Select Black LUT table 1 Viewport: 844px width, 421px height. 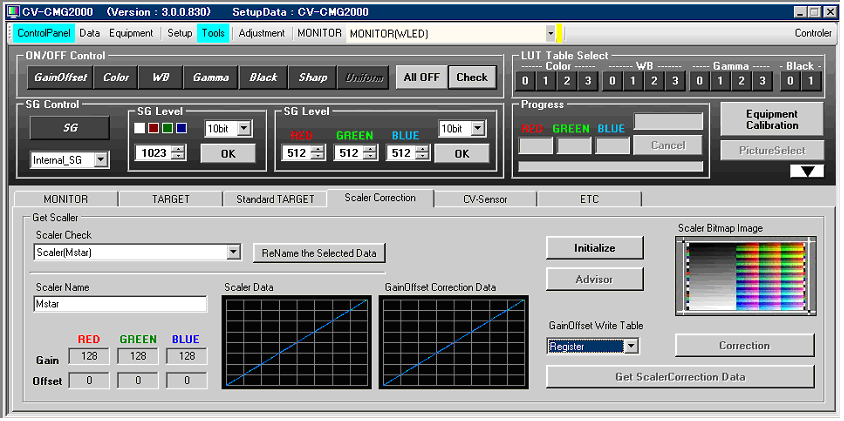coord(811,81)
